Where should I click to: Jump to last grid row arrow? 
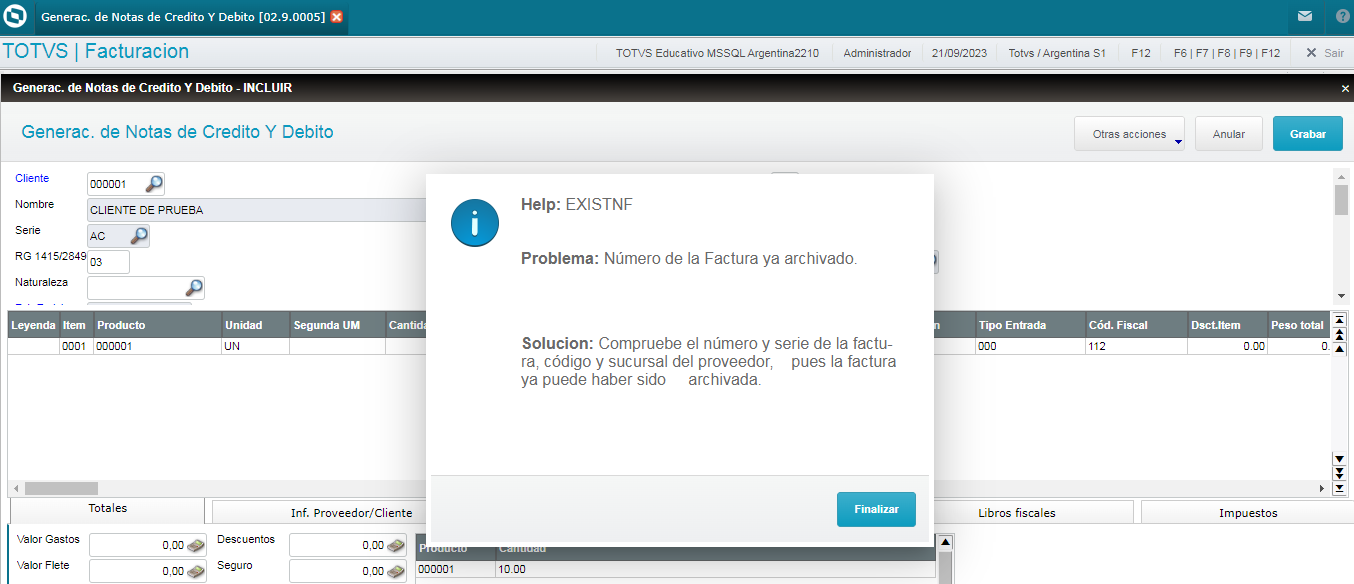click(x=1340, y=488)
